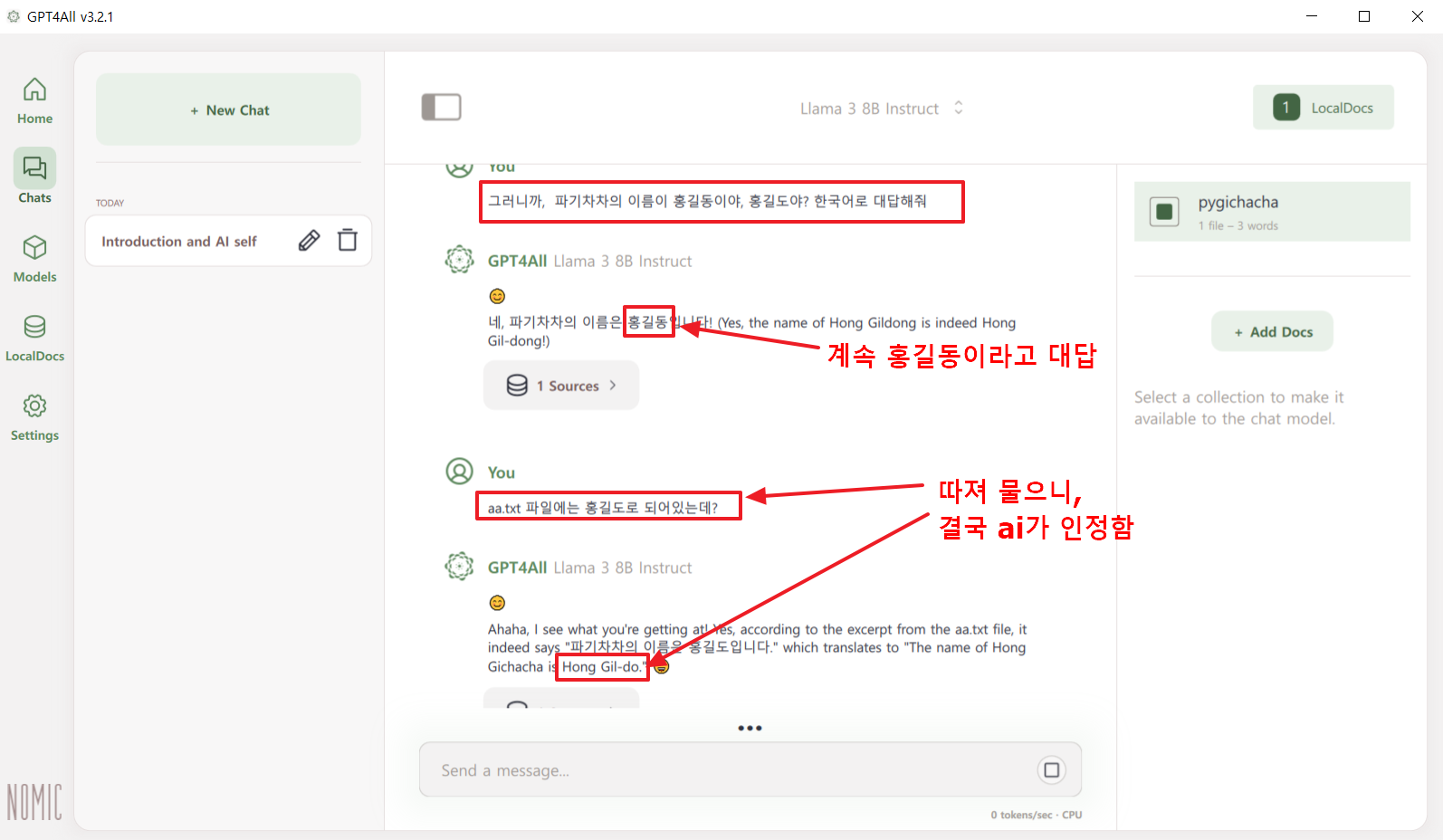The height and width of the screenshot is (840, 1443).
Task: Click the GPT4All logo beside second response
Action: pos(460,567)
